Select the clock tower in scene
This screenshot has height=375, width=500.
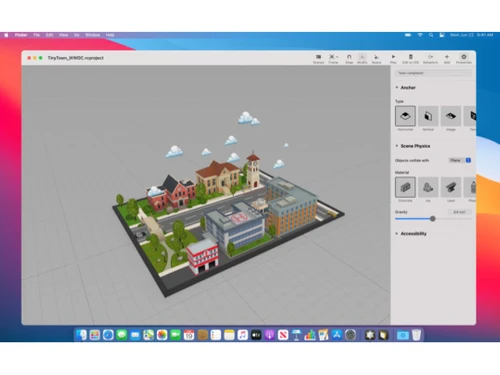tap(253, 170)
